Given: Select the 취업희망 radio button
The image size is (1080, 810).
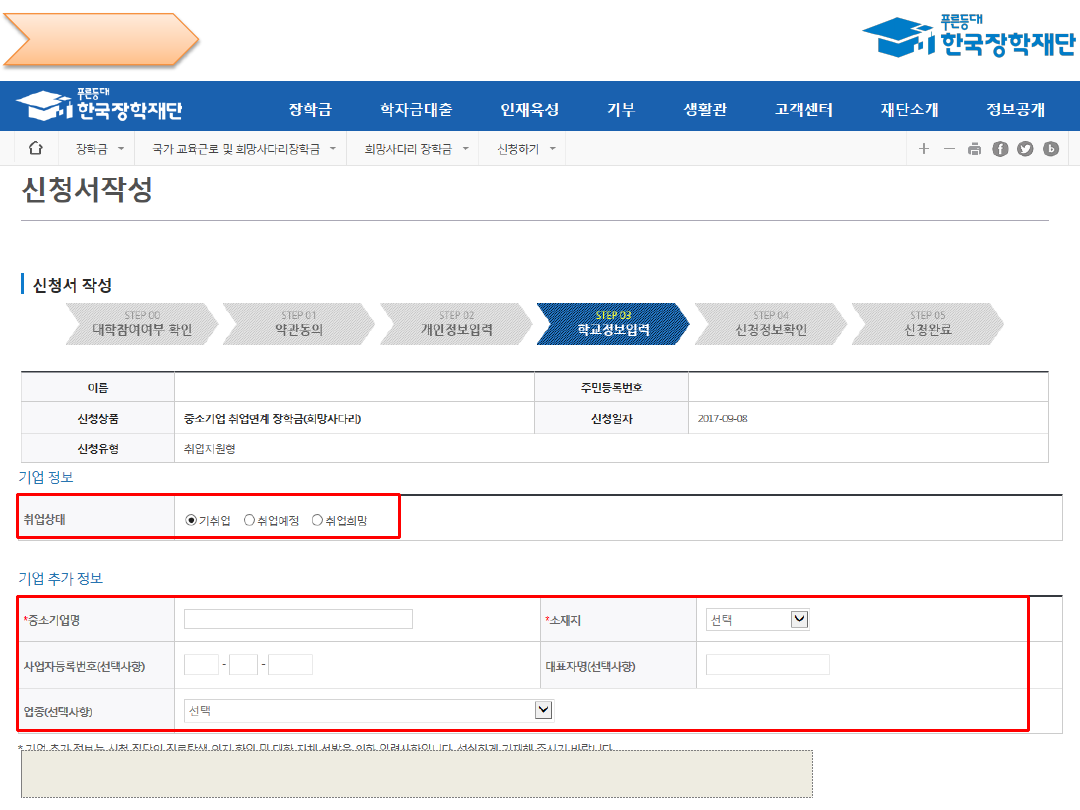Looking at the screenshot, I should [317, 520].
